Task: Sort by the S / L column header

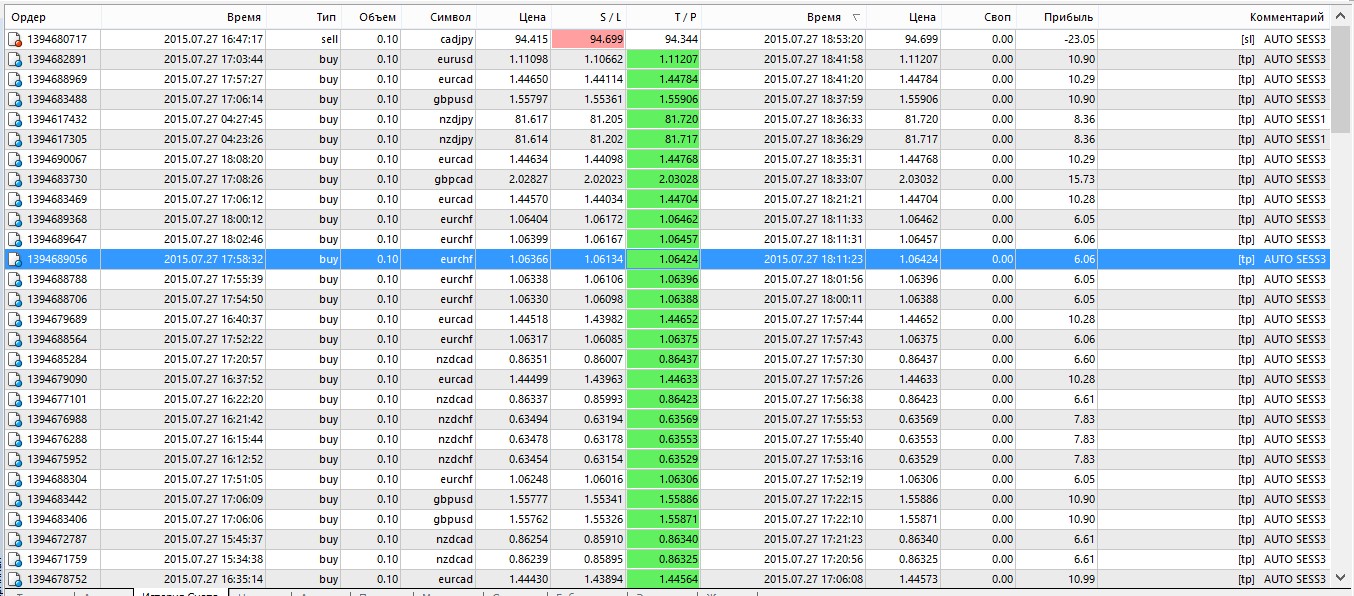Action: point(589,18)
